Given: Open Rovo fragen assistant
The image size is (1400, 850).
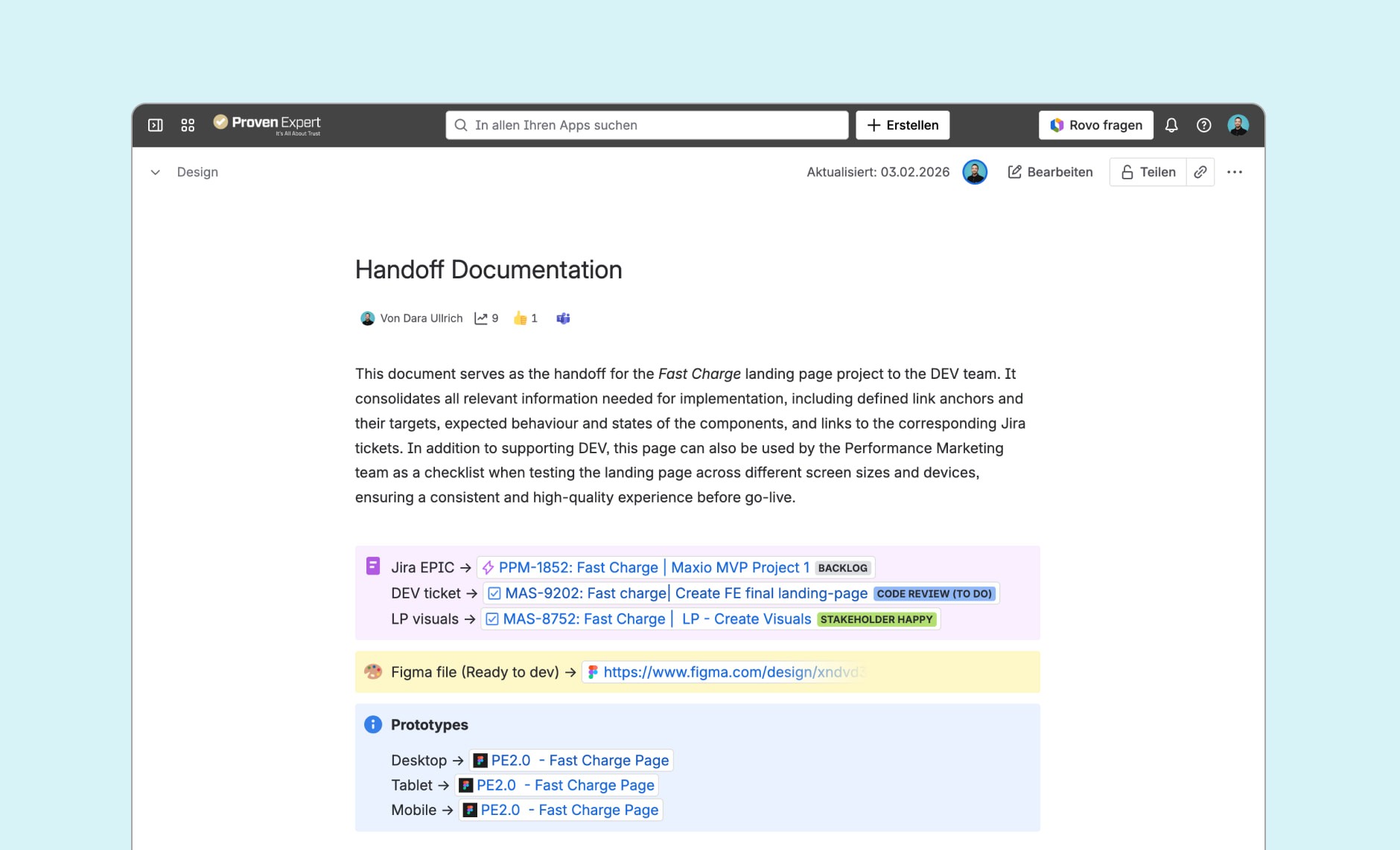Looking at the screenshot, I should point(1095,125).
